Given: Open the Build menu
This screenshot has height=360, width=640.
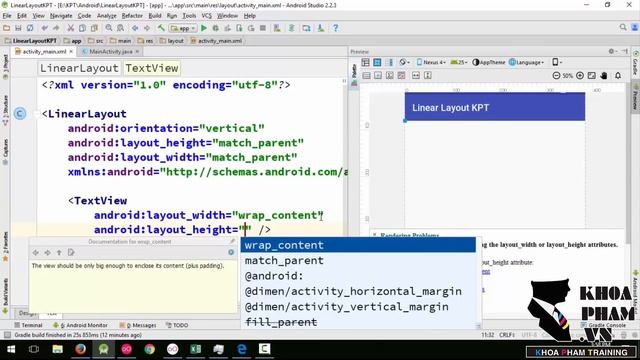Looking at the screenshot, I should pyautogui.click(x=155, y=16).
